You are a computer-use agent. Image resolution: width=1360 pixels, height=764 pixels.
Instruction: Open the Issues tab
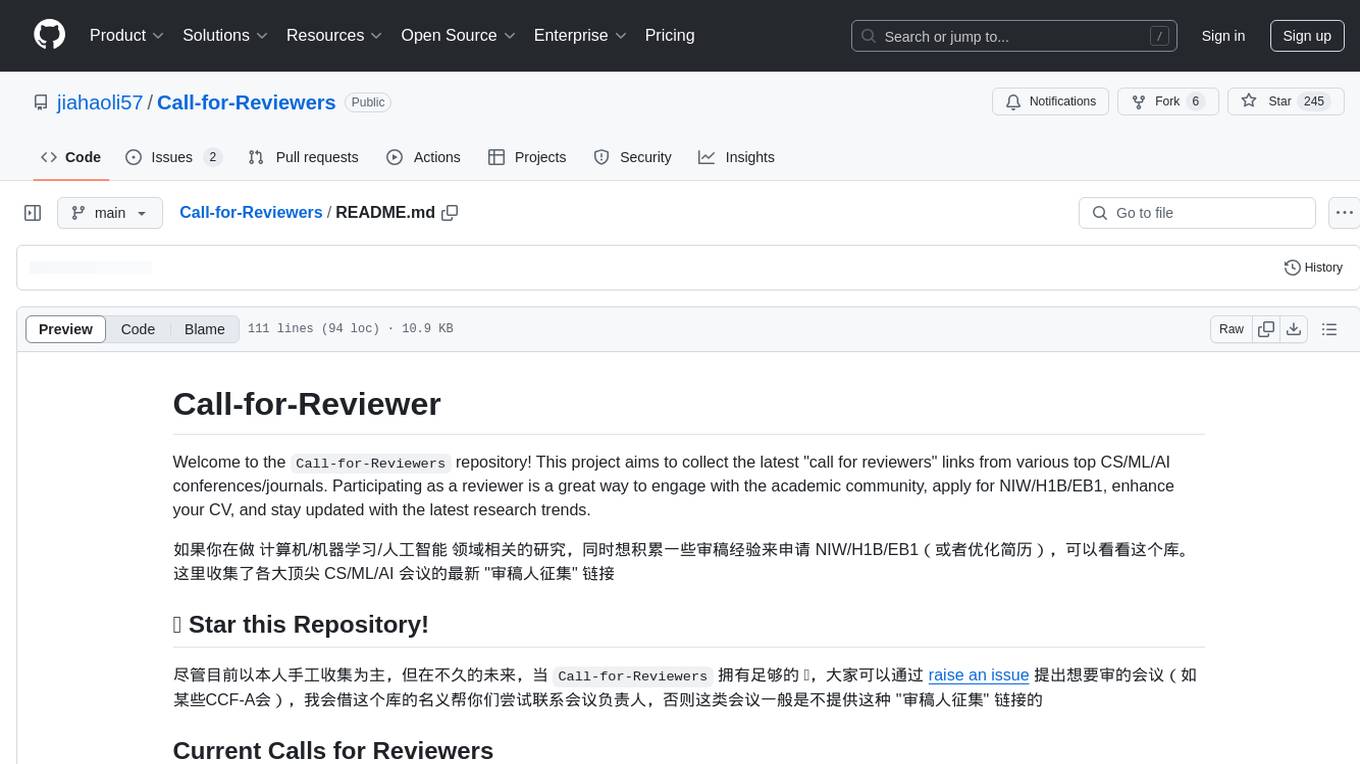[x=173, y=157]
